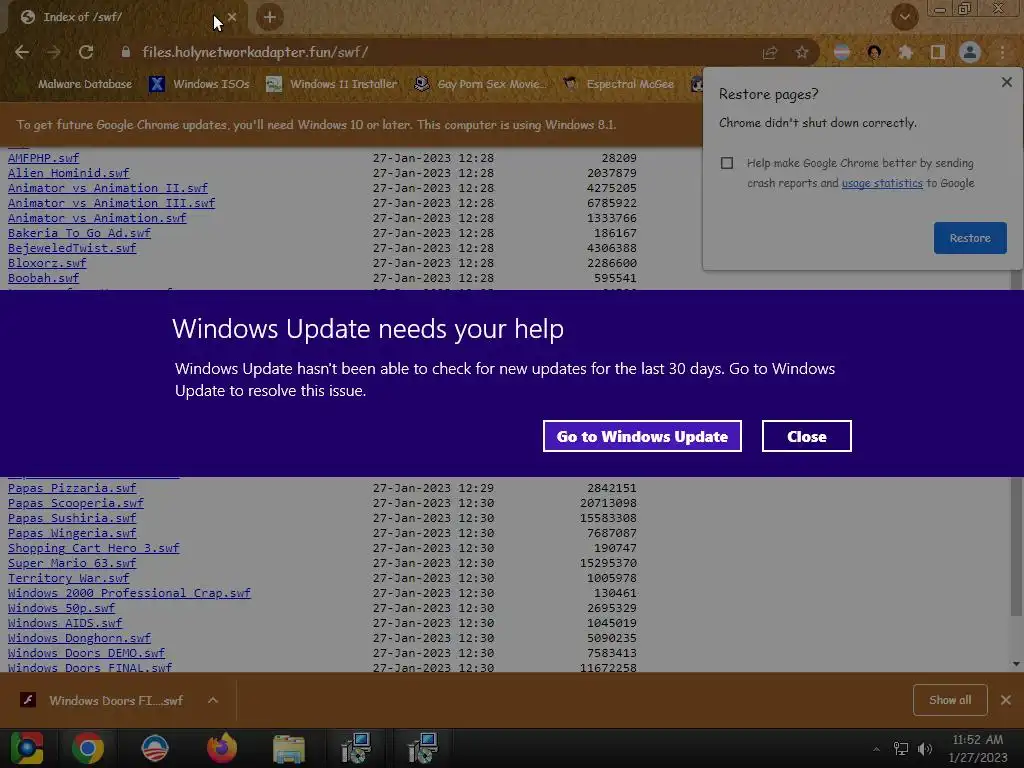Share this page using the share icon
Image resolution: width=1024 pixels, height=768 pixels.
click(770, 53)
